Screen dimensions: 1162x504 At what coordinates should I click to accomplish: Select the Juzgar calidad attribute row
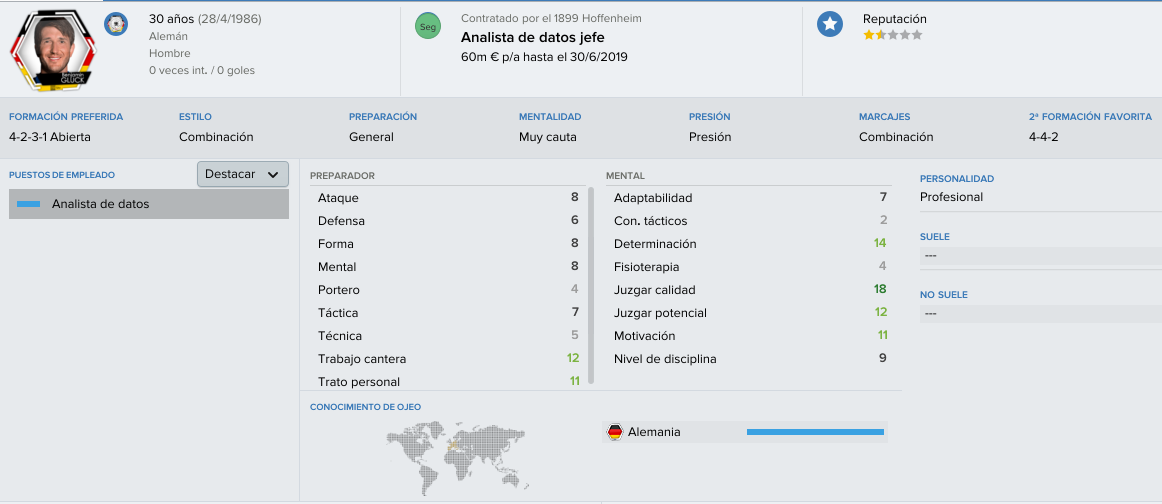click(750, 290)
